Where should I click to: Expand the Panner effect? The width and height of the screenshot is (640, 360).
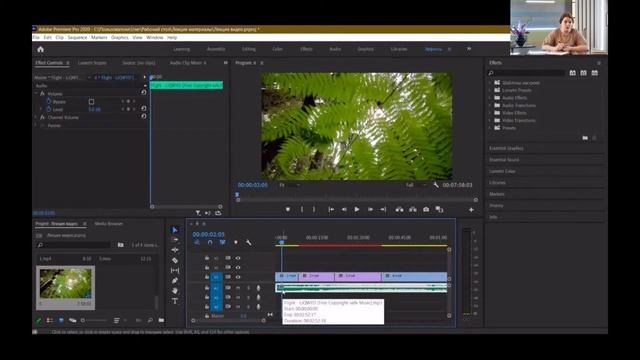click(x=36, y=125)
